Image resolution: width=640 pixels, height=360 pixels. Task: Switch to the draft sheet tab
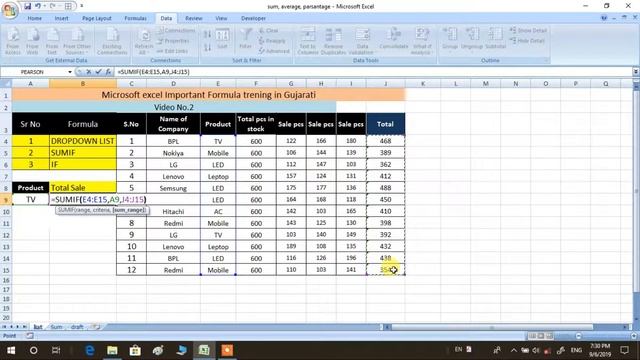pyautogui.click(x=77, y=327)
